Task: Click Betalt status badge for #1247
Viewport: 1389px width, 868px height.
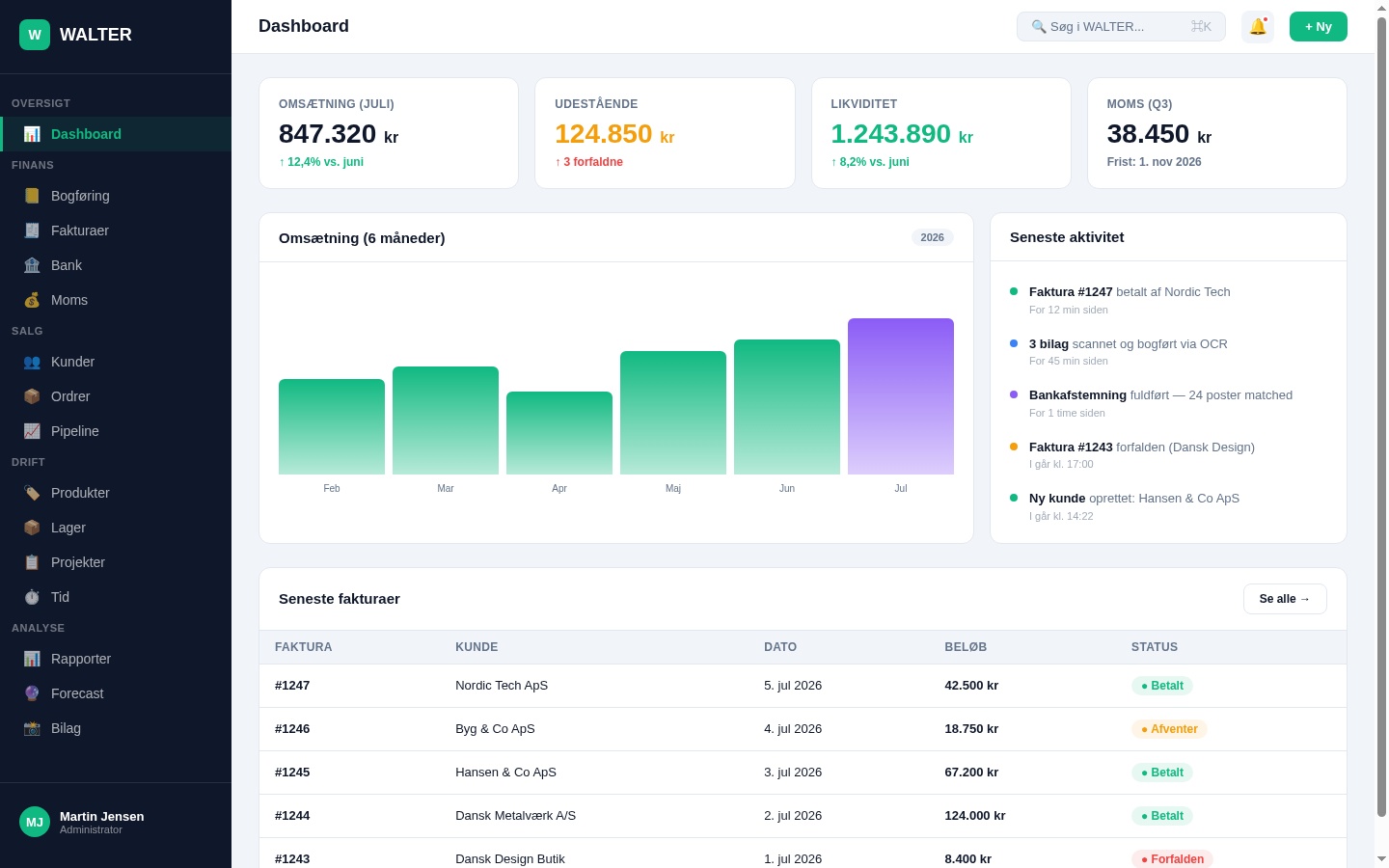Action: point(1162,686)
